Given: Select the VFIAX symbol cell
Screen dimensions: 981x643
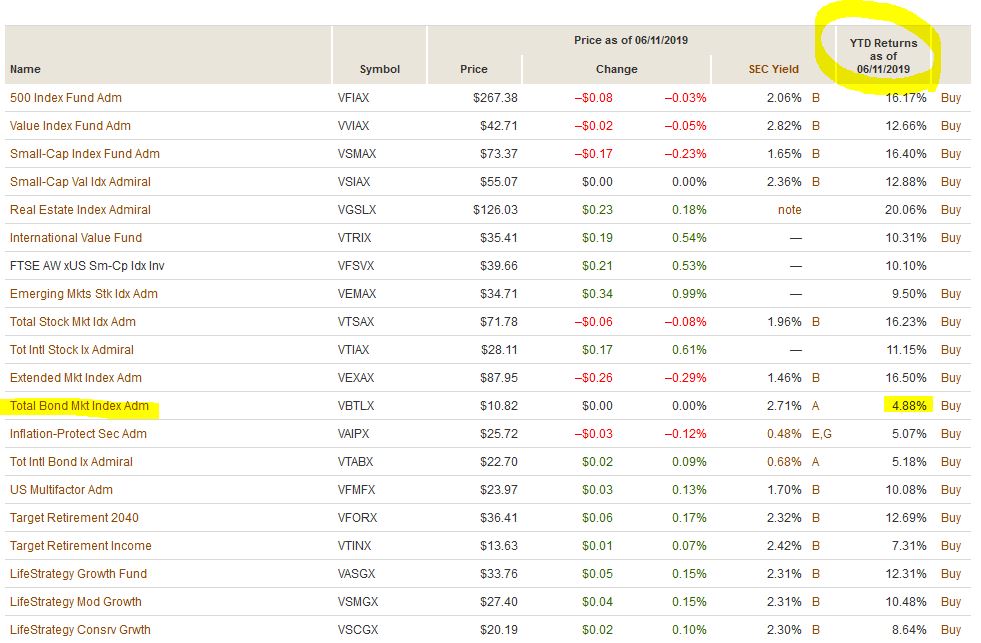Looking at the screenshot, I should pos(353,98).
